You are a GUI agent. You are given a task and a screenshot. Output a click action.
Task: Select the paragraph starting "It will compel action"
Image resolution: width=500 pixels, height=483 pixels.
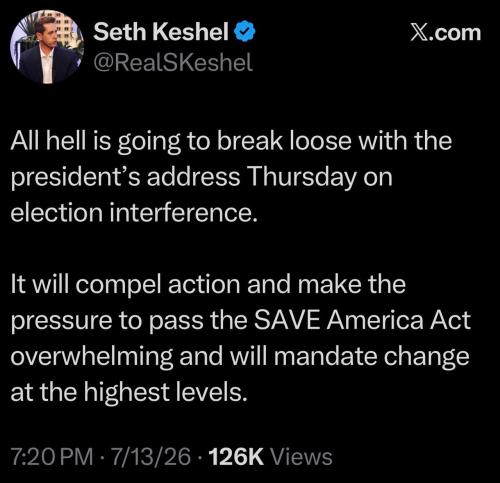(241, 338)
